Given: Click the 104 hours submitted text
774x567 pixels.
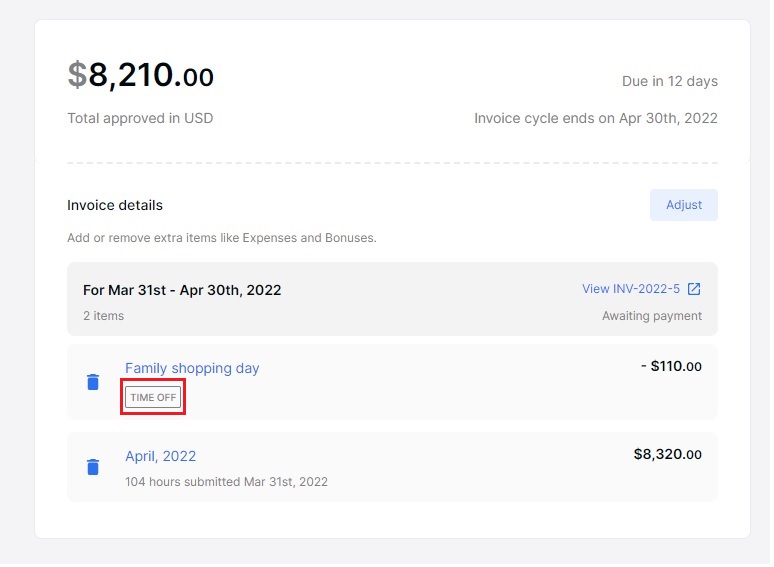Looking at the screenshot, I should coord(226,481).
